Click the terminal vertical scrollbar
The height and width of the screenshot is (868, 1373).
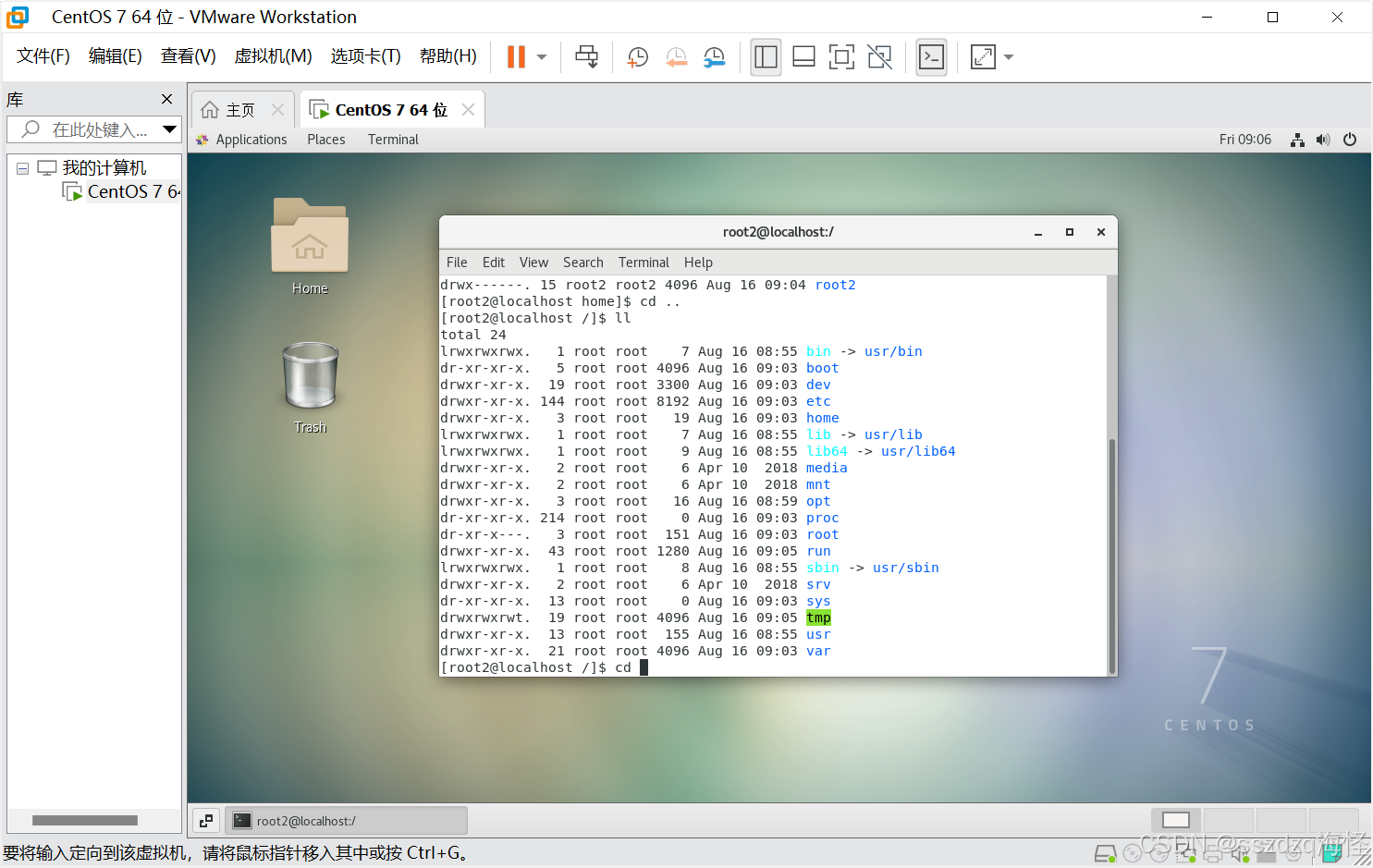point(1111,557)
